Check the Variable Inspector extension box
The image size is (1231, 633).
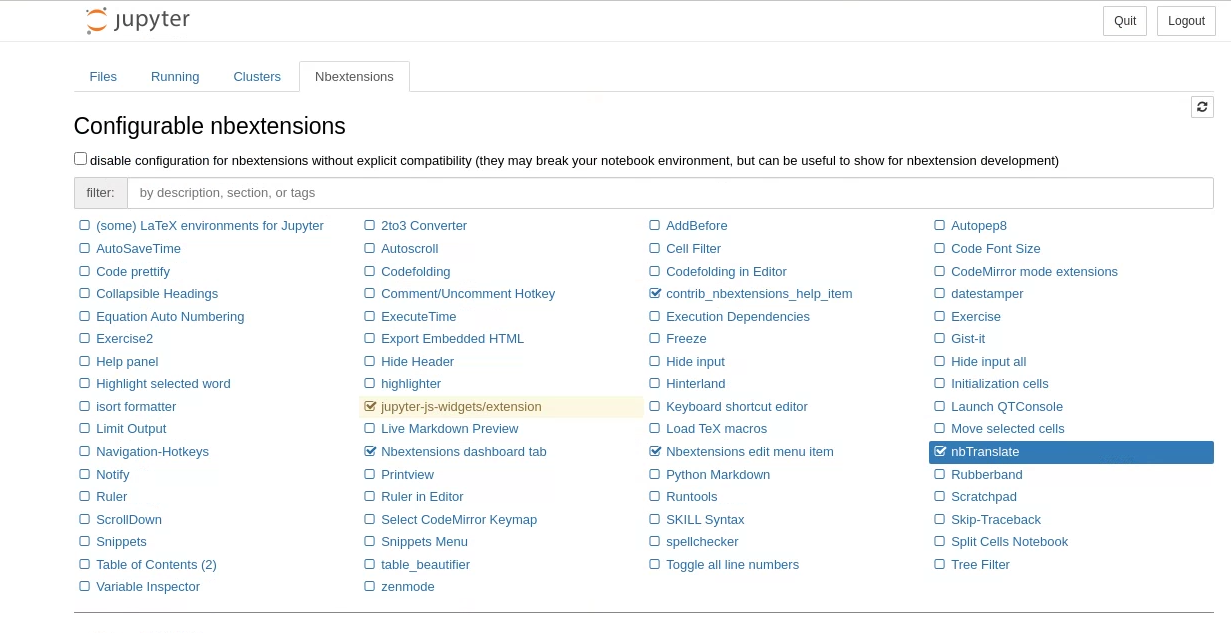click(85, 587)
